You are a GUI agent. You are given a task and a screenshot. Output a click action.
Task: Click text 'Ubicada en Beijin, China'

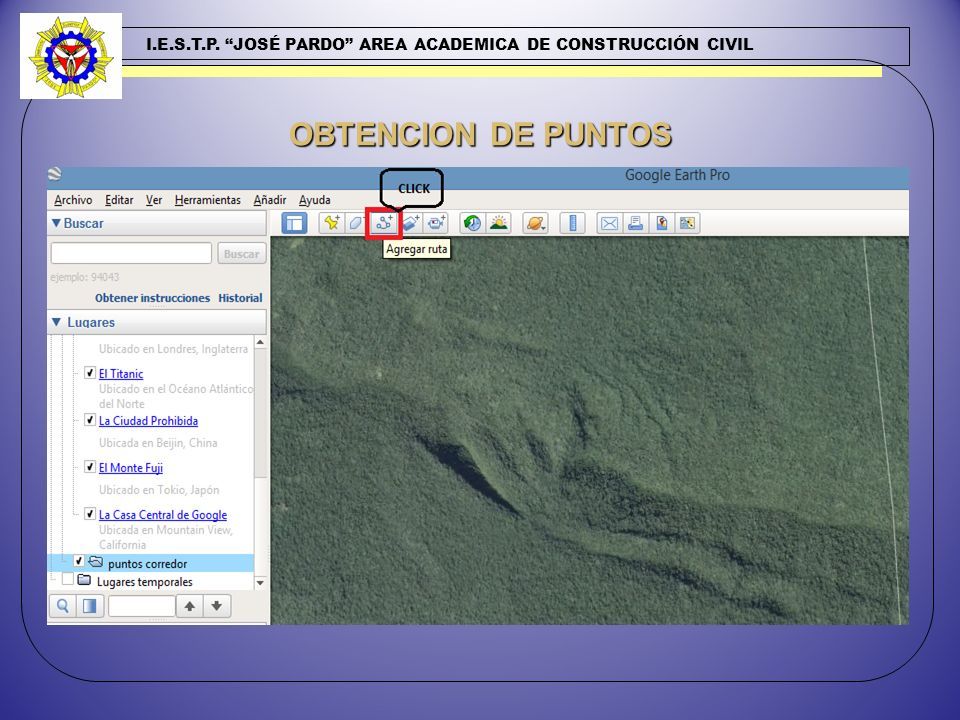(158, 443)
